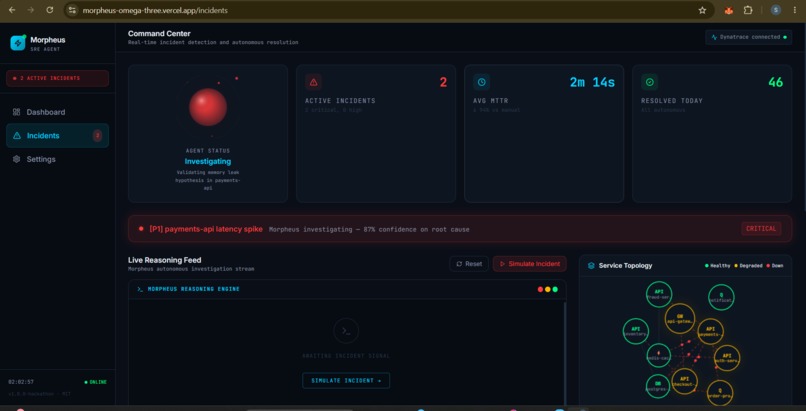Open the Chrome profile avatar S

(x=776, y=10)
